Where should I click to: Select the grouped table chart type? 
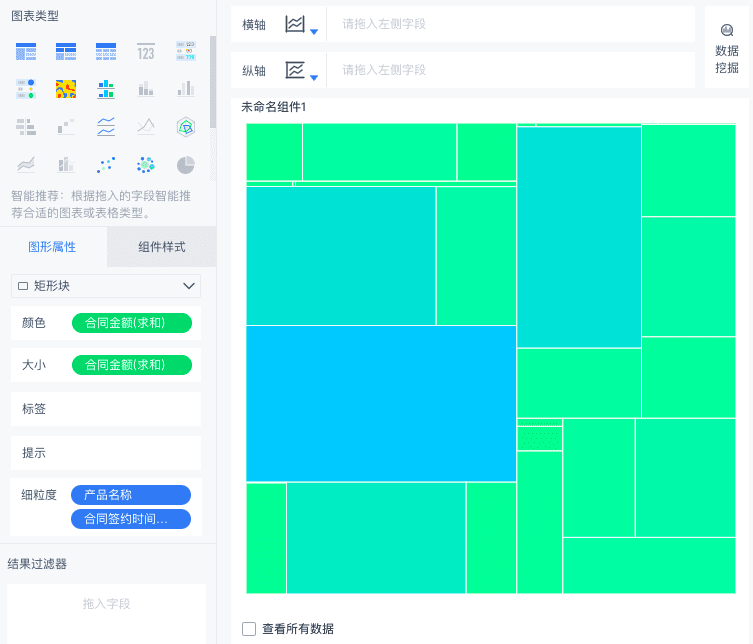26,51
